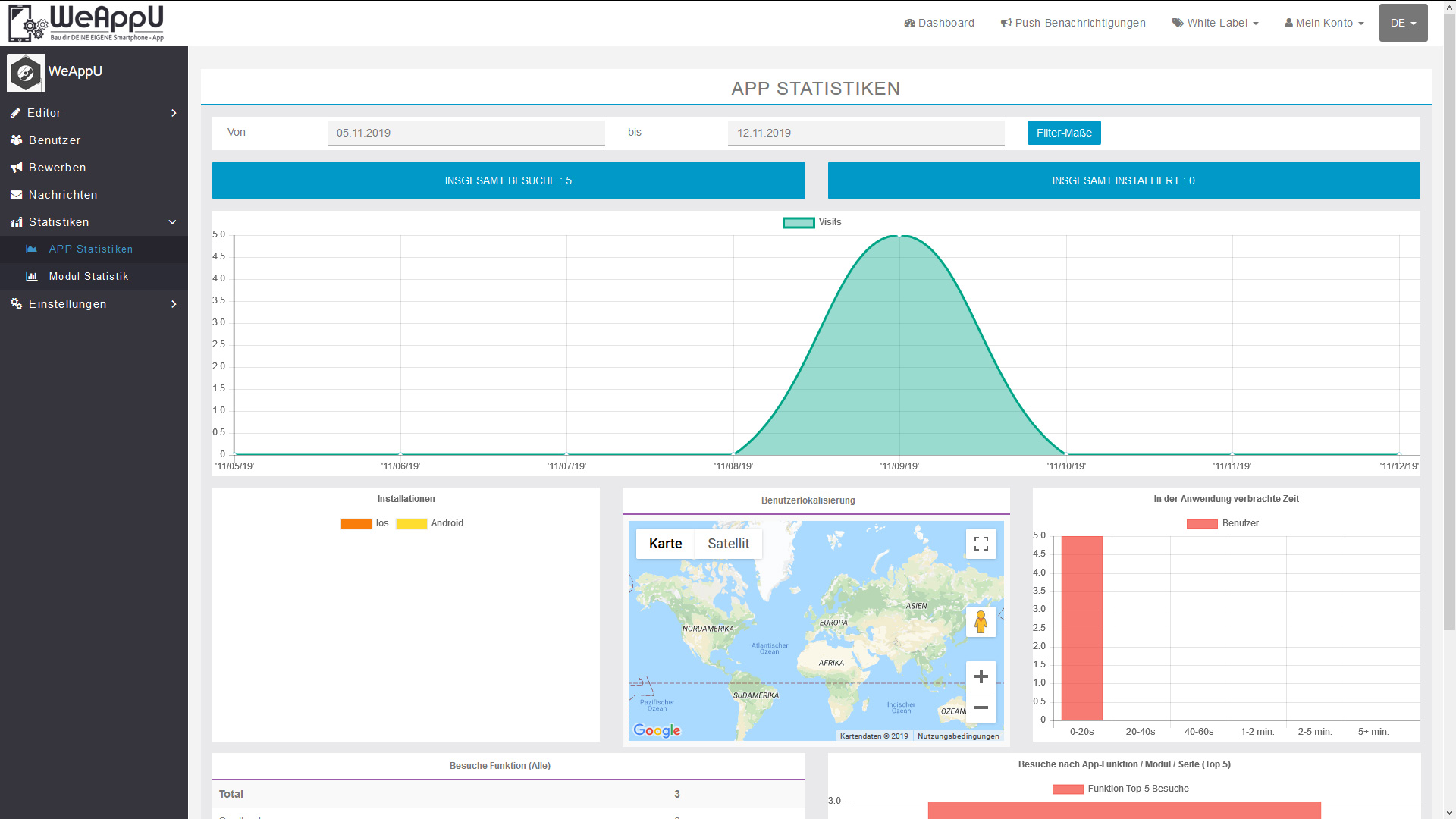Screen dimensions: 1456x819
Task: Open the Bewerben sidebar item
Action: coord(94,168)
